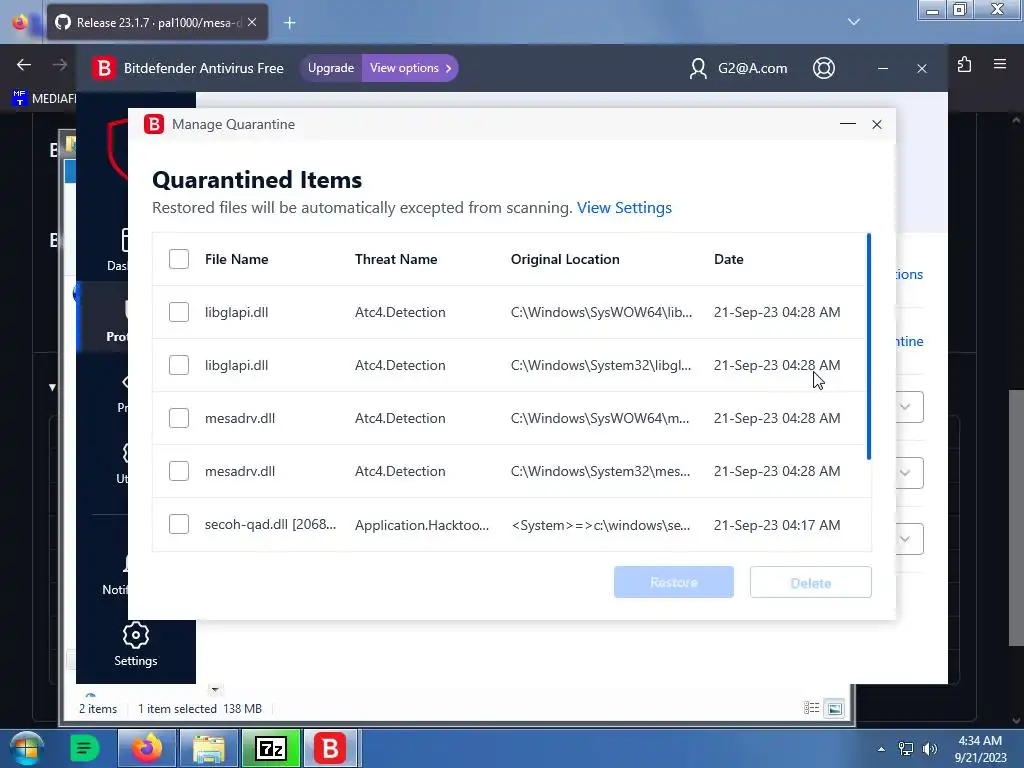Click the Bitdefender logo in Manage Quarantine dialog
The width and height of the screenshot is (1024, 768).
tap(154, 124)
